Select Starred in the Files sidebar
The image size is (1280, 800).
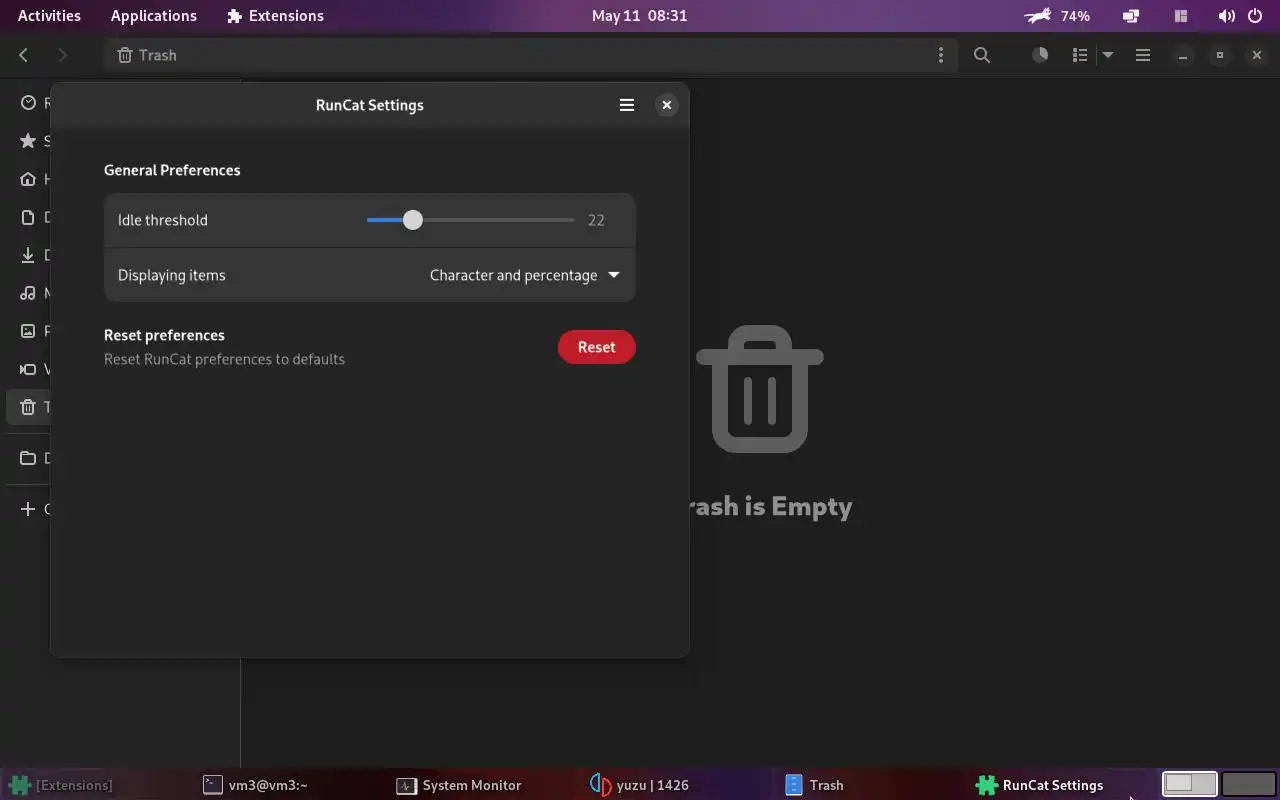coord(29,141)
